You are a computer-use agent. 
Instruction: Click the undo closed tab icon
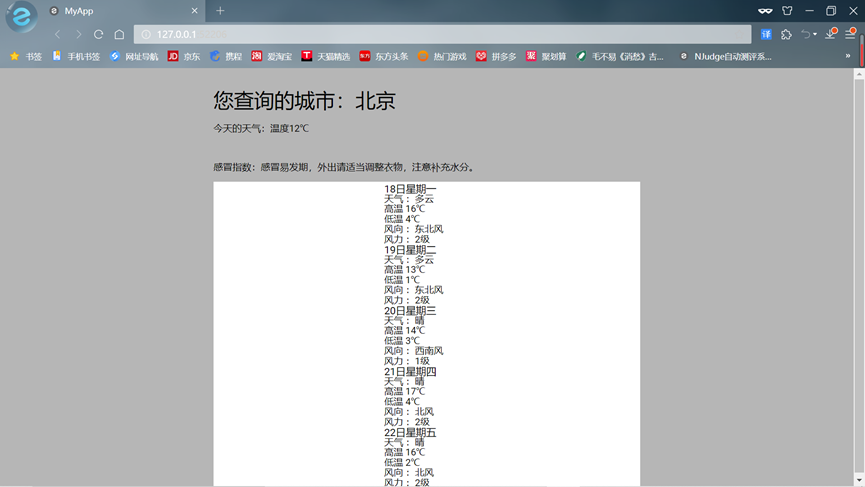(806, 34)
